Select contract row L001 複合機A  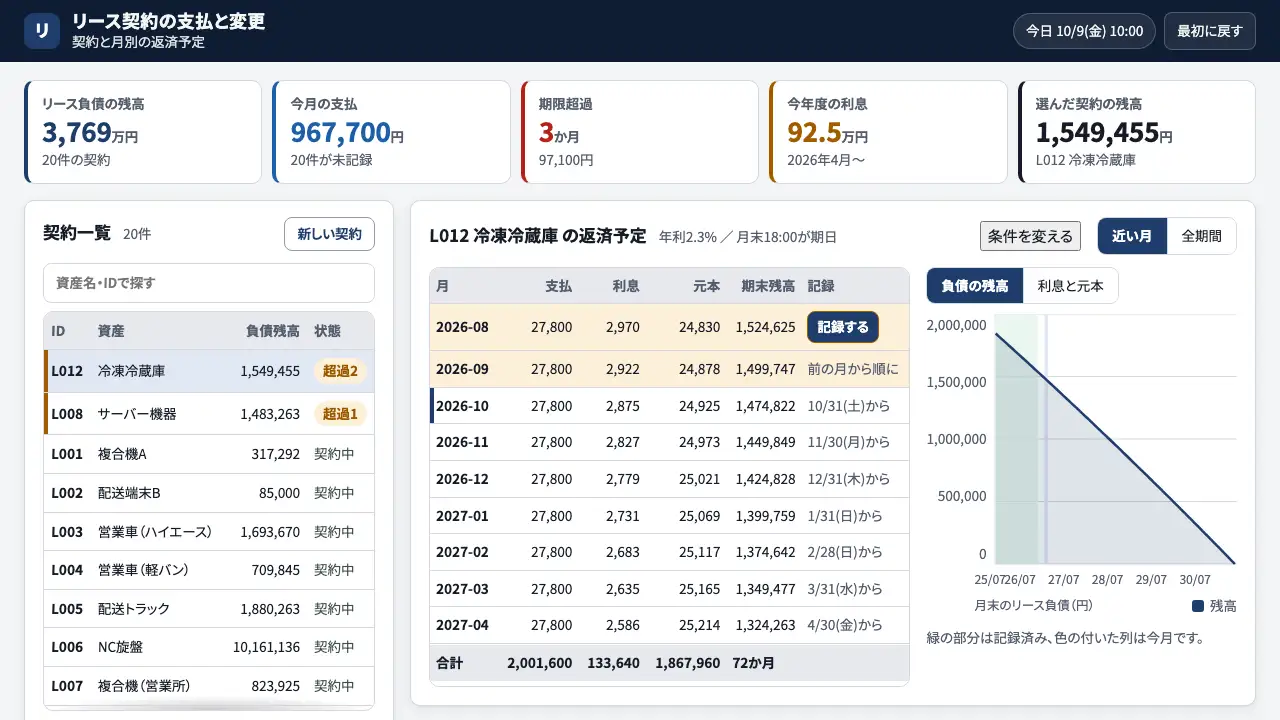tap(209, 454)
